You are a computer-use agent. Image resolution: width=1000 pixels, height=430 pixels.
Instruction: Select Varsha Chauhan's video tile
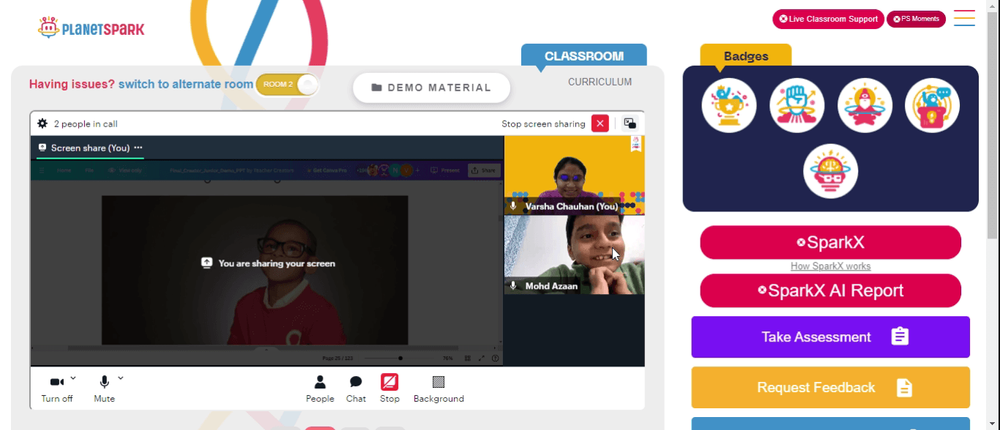coord(574,175)
